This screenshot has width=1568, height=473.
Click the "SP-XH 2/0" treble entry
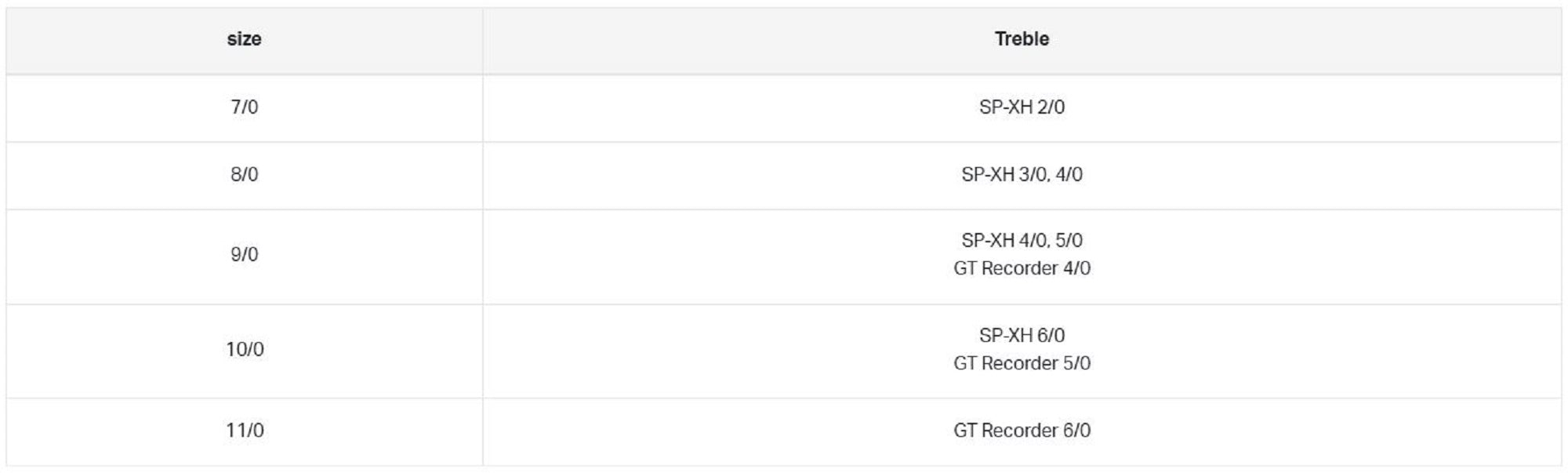click(1022, 107)
